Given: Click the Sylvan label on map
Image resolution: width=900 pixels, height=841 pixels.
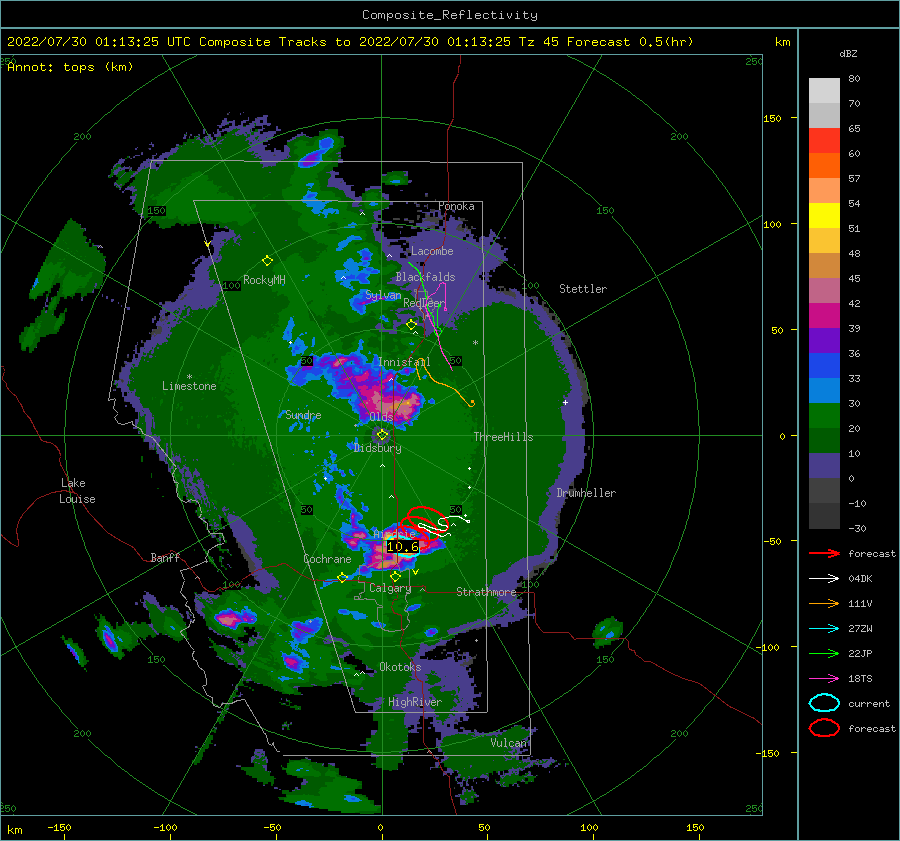Looking at the screenshot, I should (383, 295).
